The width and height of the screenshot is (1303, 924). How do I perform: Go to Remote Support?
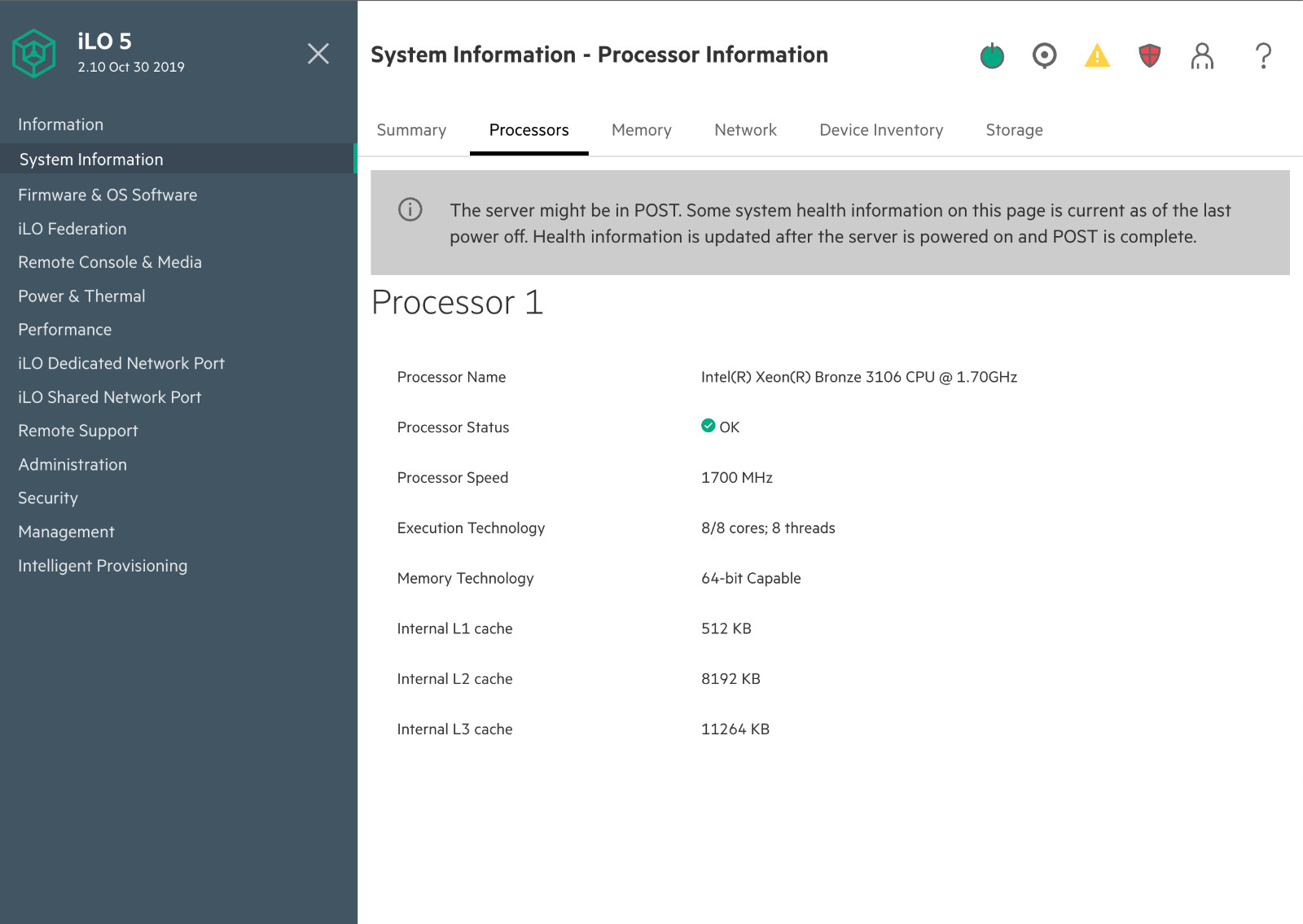tap(78, 431)
